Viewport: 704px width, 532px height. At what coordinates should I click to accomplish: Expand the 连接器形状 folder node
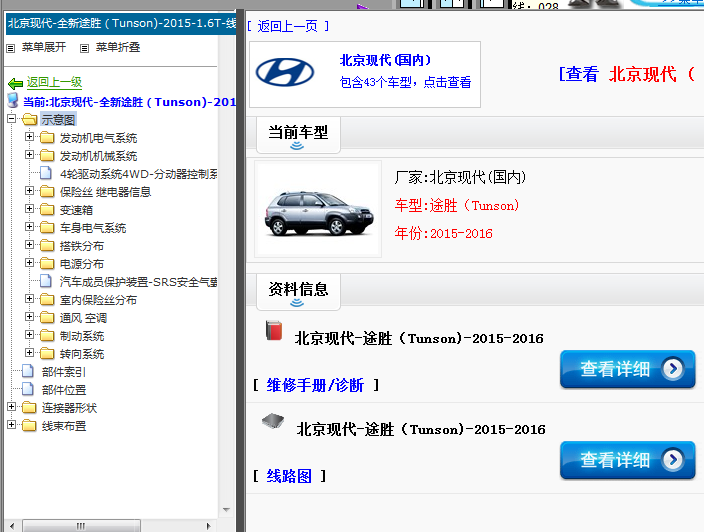12,408
